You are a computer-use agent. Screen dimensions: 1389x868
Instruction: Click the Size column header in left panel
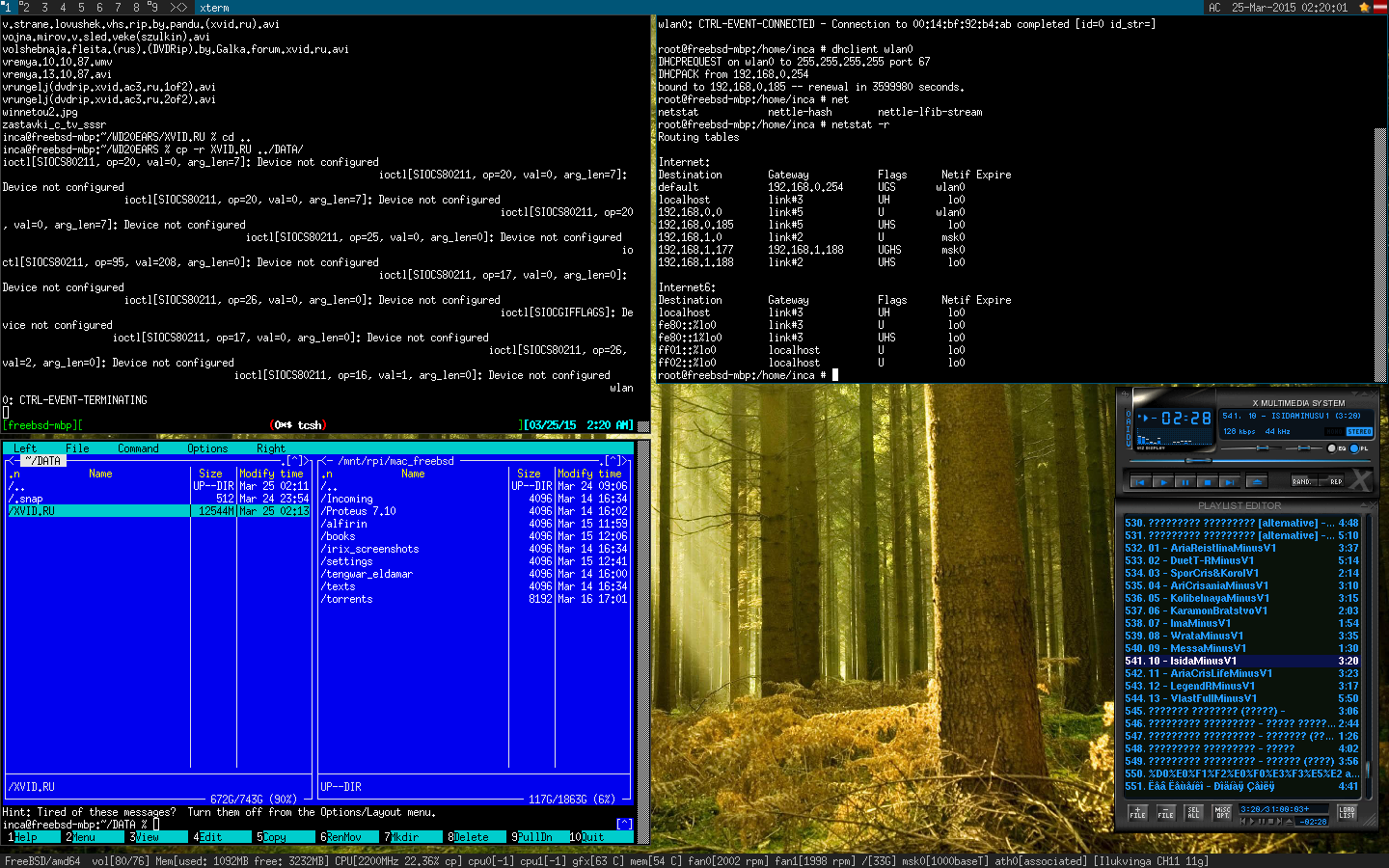coord(210,474)
